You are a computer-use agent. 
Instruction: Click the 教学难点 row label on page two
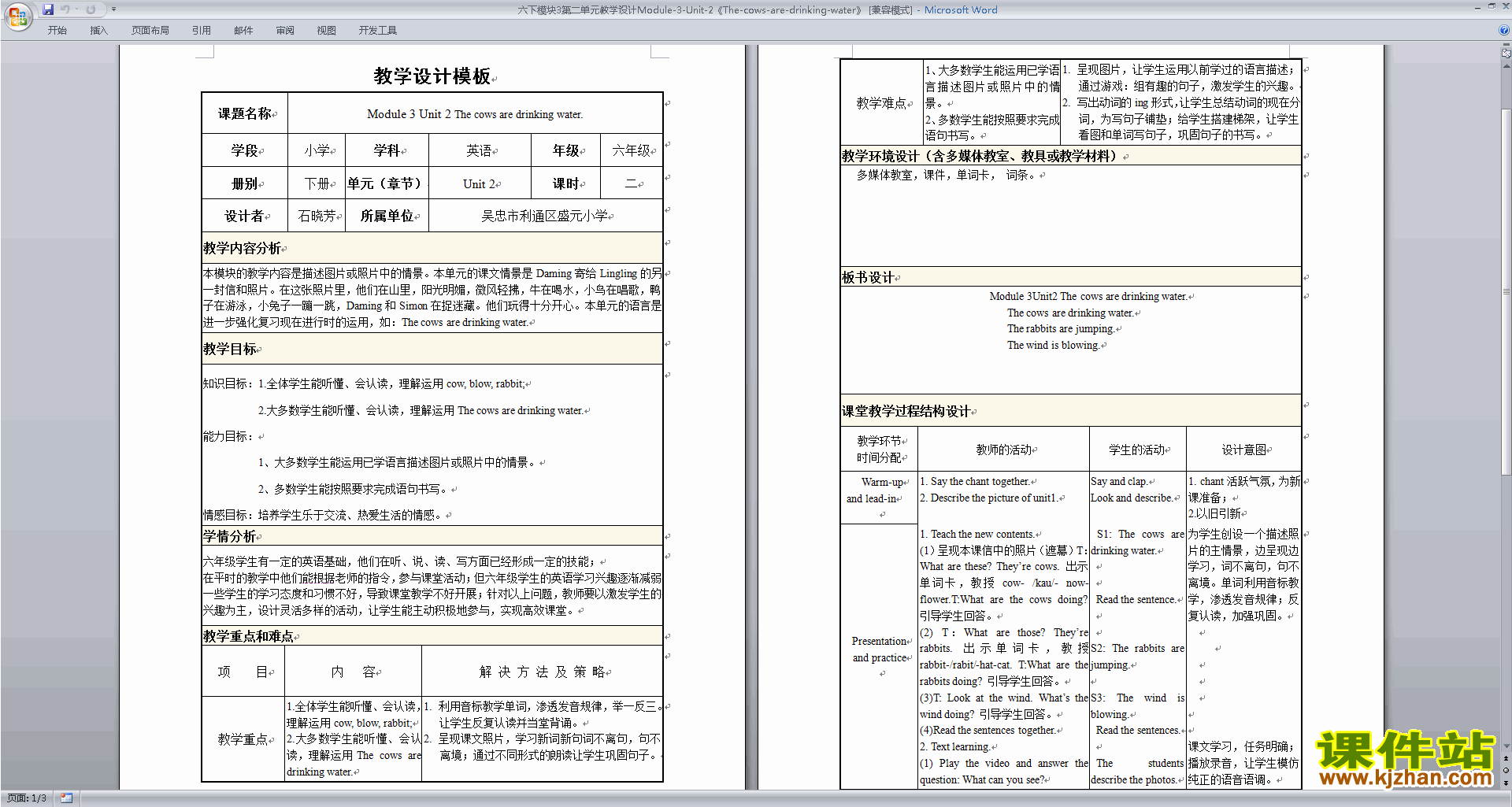882,103
